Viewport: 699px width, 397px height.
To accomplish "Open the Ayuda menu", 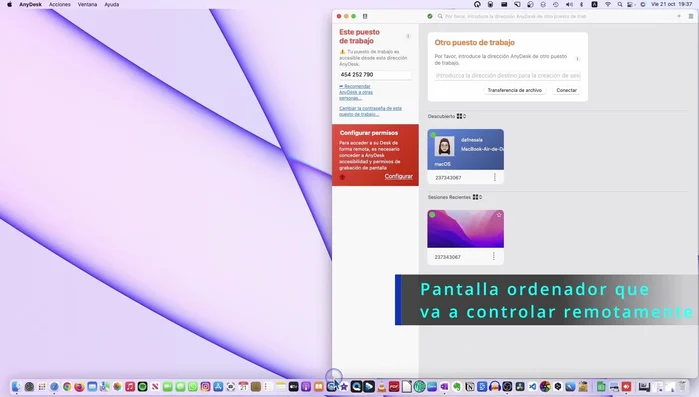I will coord(111,4).
